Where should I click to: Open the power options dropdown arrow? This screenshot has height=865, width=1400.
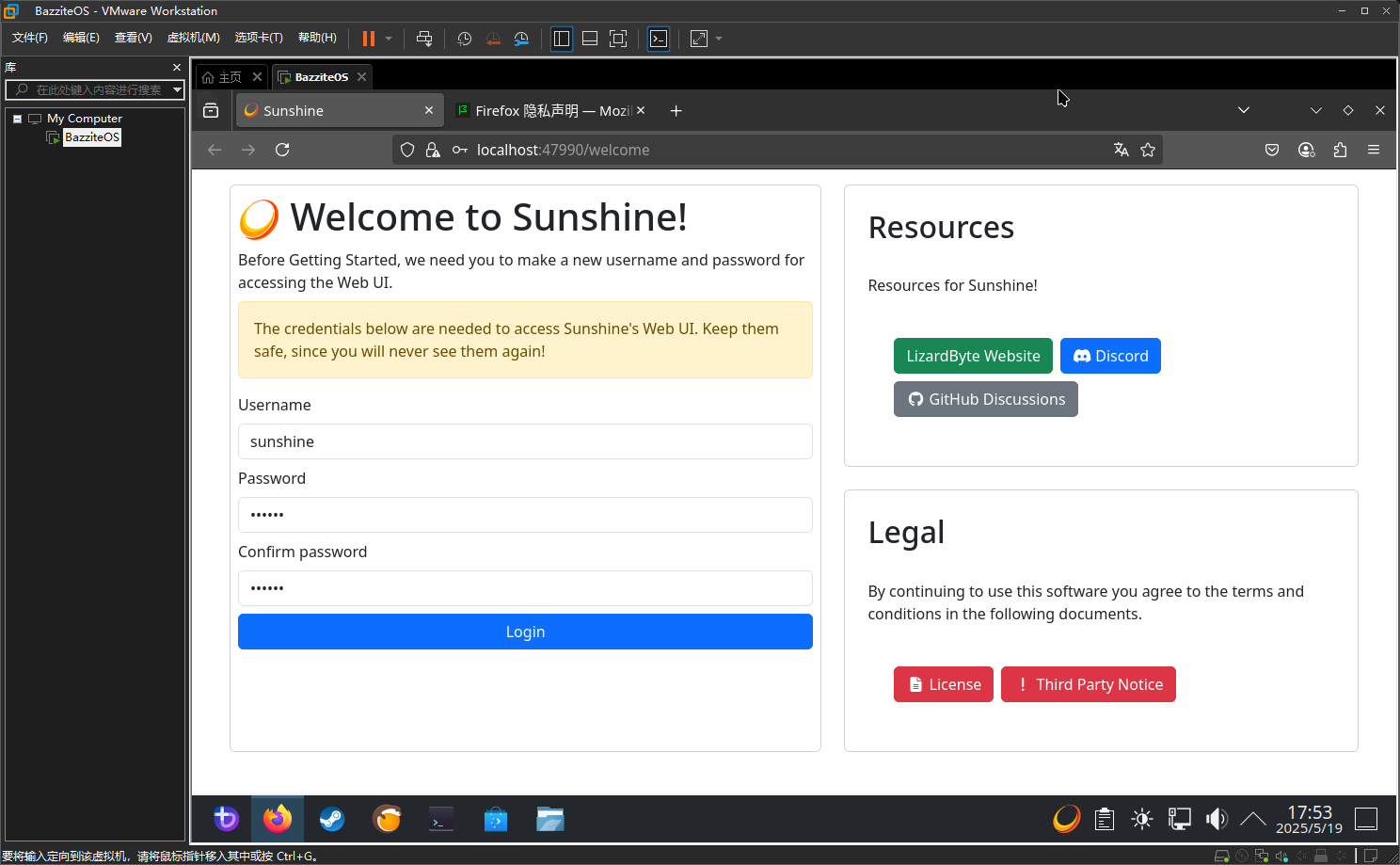click(389, 39)
